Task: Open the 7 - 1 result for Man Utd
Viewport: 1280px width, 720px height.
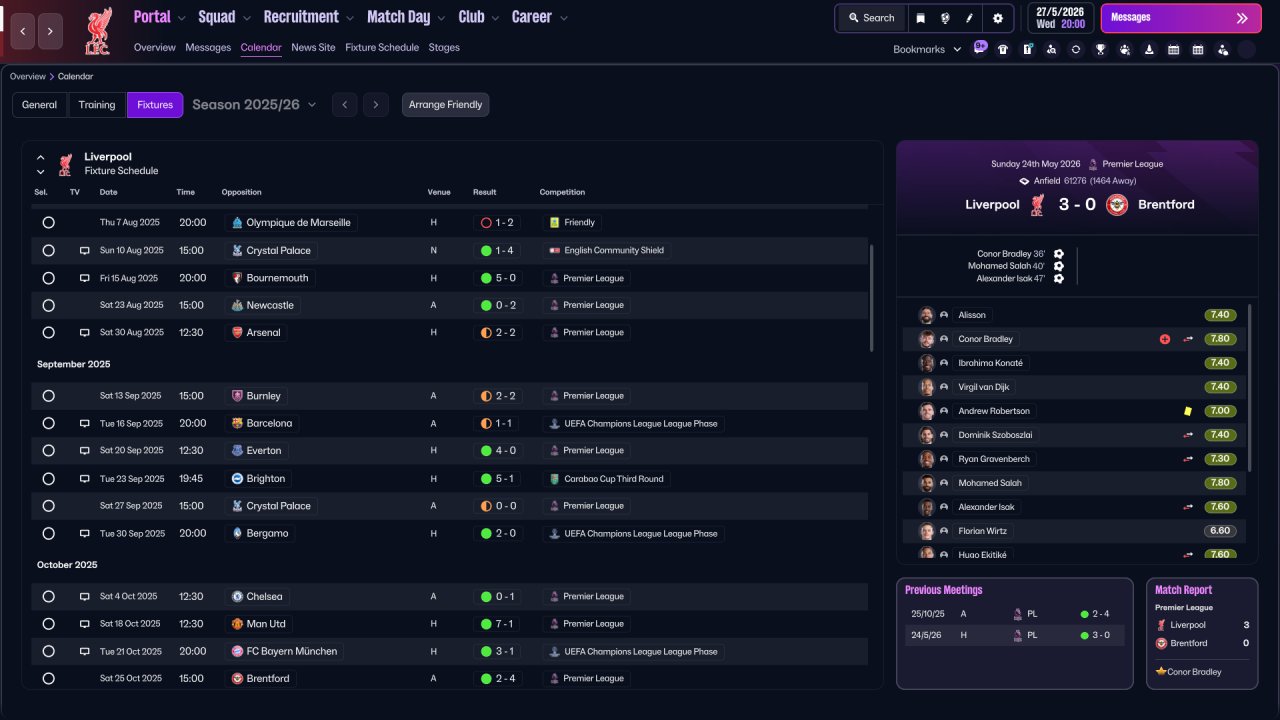Action: click(497, 624)
